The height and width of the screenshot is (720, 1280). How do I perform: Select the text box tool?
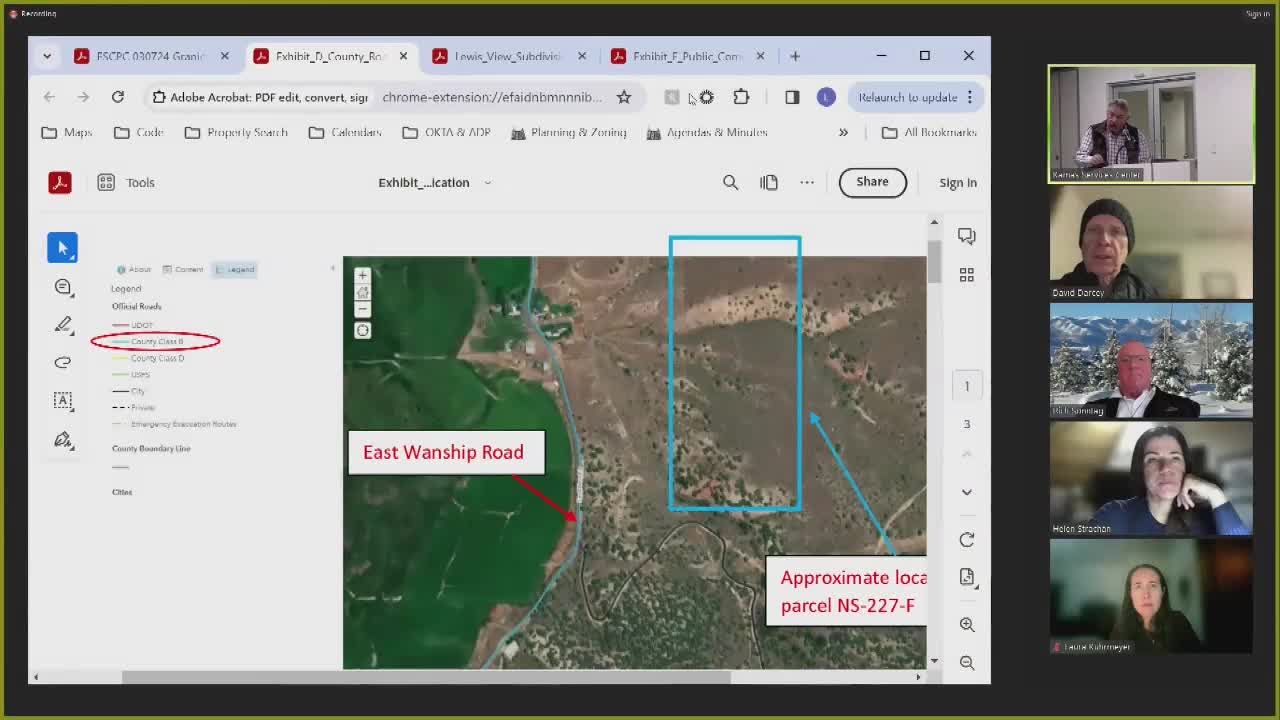[63, 401]
